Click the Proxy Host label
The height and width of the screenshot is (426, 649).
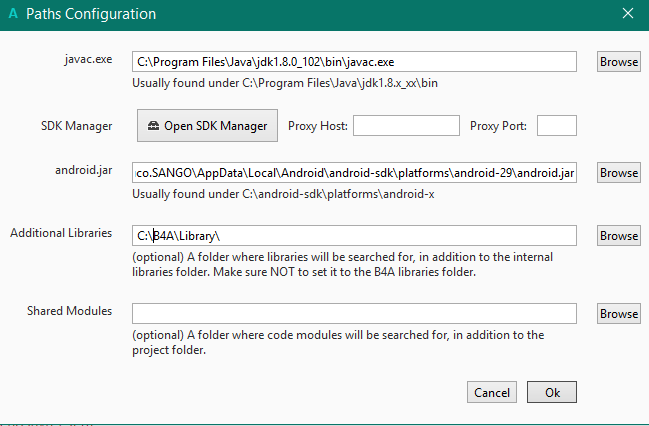point(316,126)
